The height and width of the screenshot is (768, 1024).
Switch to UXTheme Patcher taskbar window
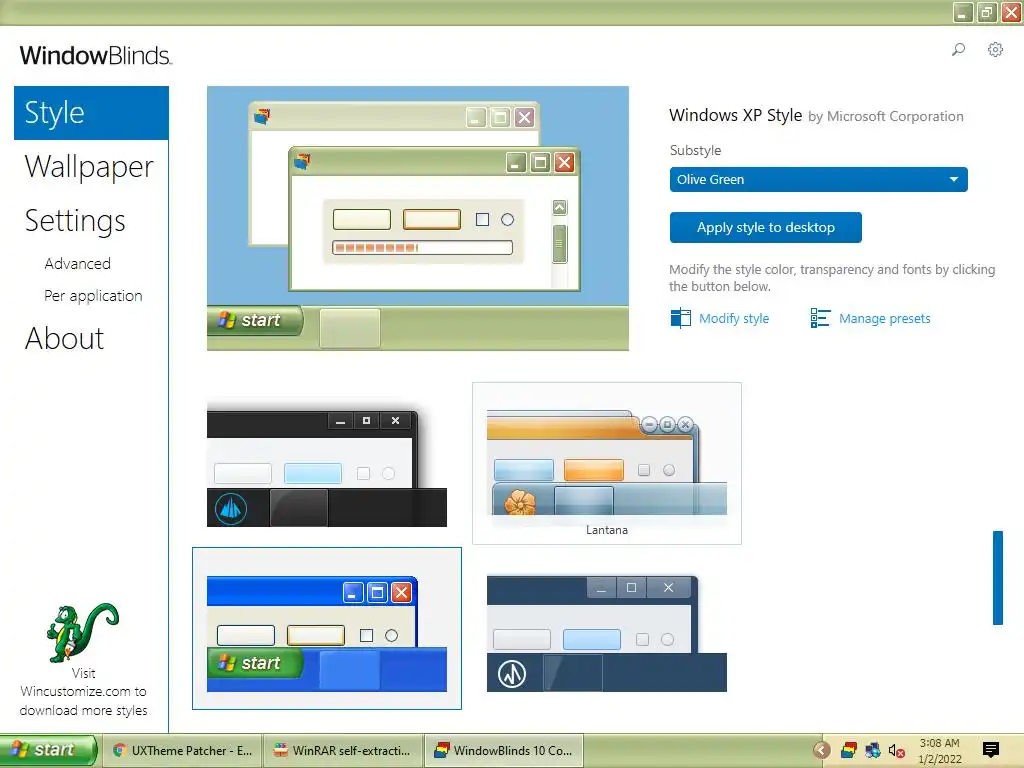click(x=183, y=750)
